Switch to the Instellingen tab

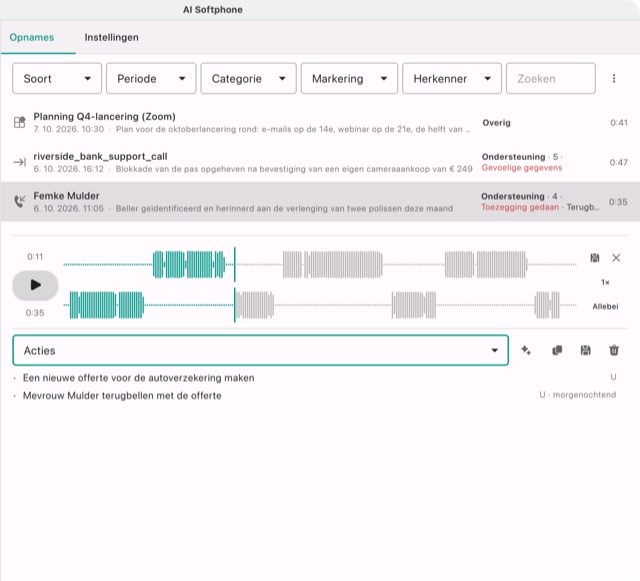tap(111, 38)
